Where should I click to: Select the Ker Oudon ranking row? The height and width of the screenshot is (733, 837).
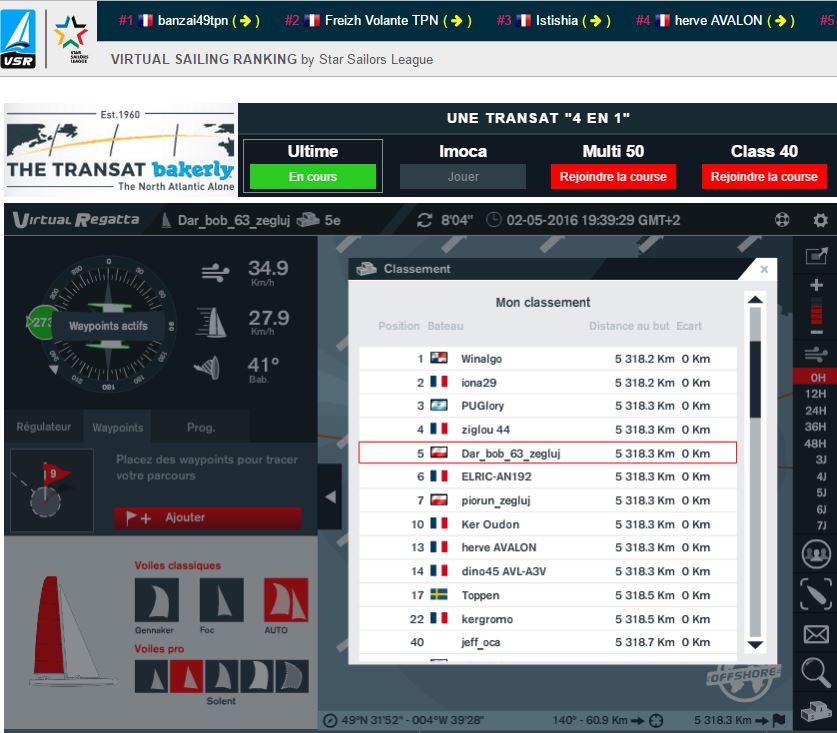(548, 524)
